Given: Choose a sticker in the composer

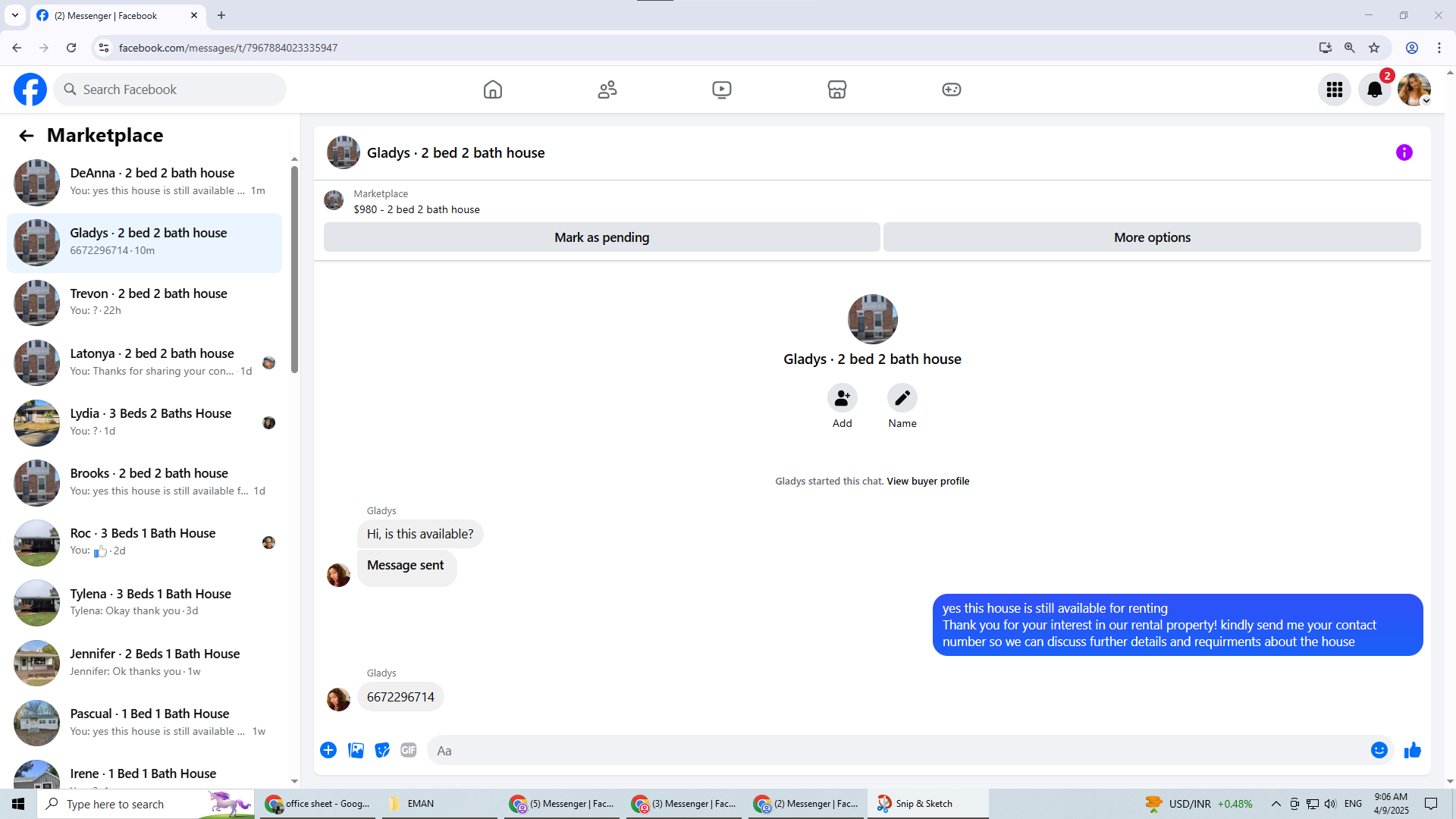Looking at the screenshot, I should [x=382, y=750].
